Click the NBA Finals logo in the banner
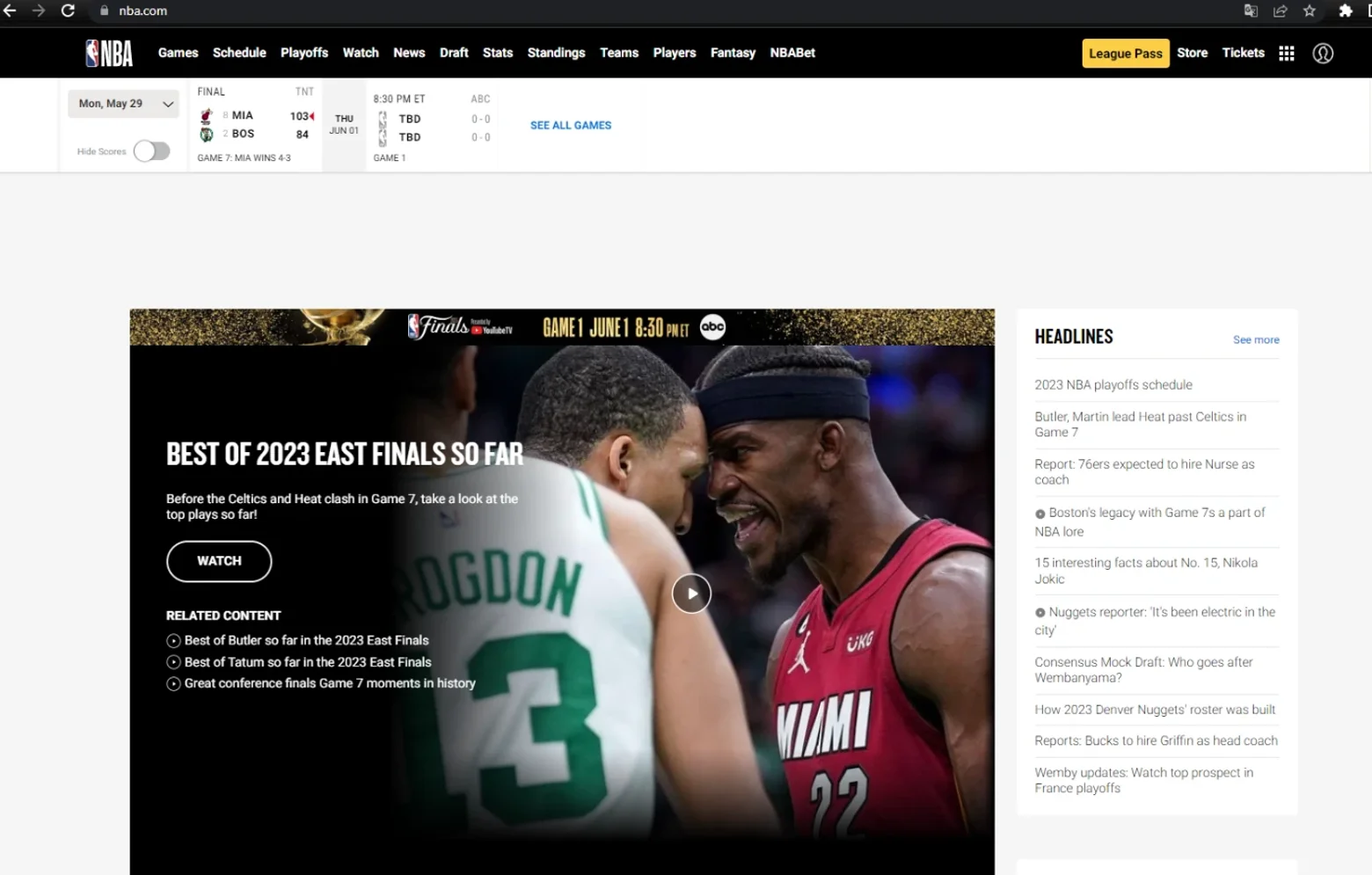Screen dimensions: 1372x875 coord(438,327)
